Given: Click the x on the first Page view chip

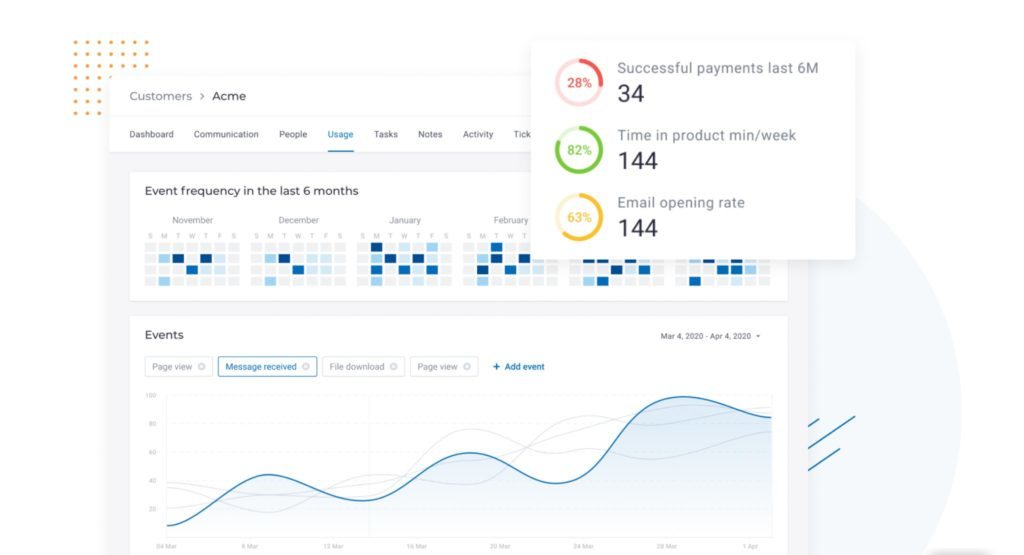Looking at the screenshot, I should (202, 367).
